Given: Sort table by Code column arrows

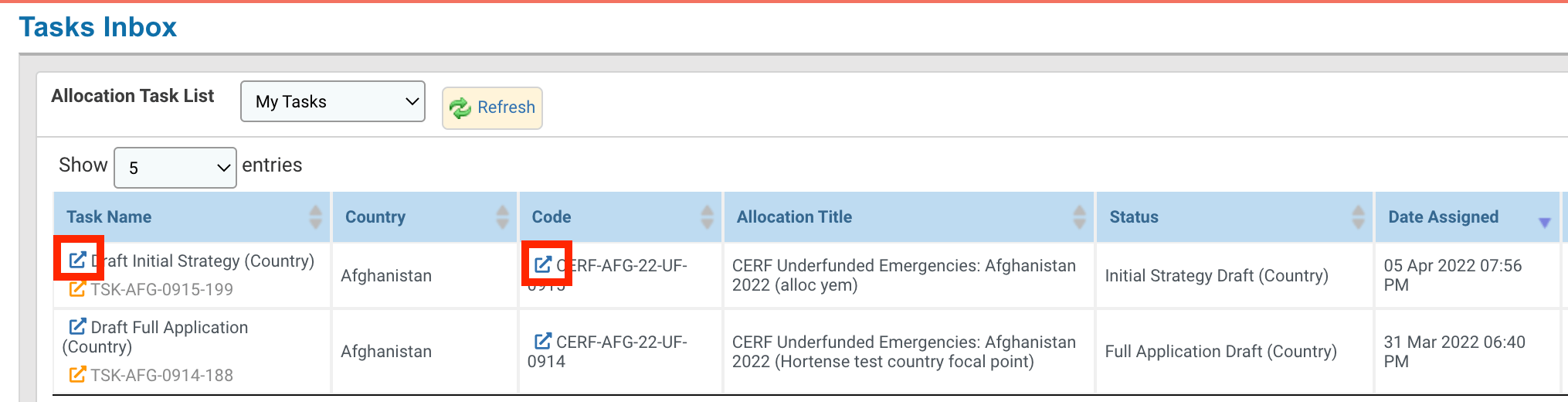Looking at the screenshot, I should (x=707, y=217).
